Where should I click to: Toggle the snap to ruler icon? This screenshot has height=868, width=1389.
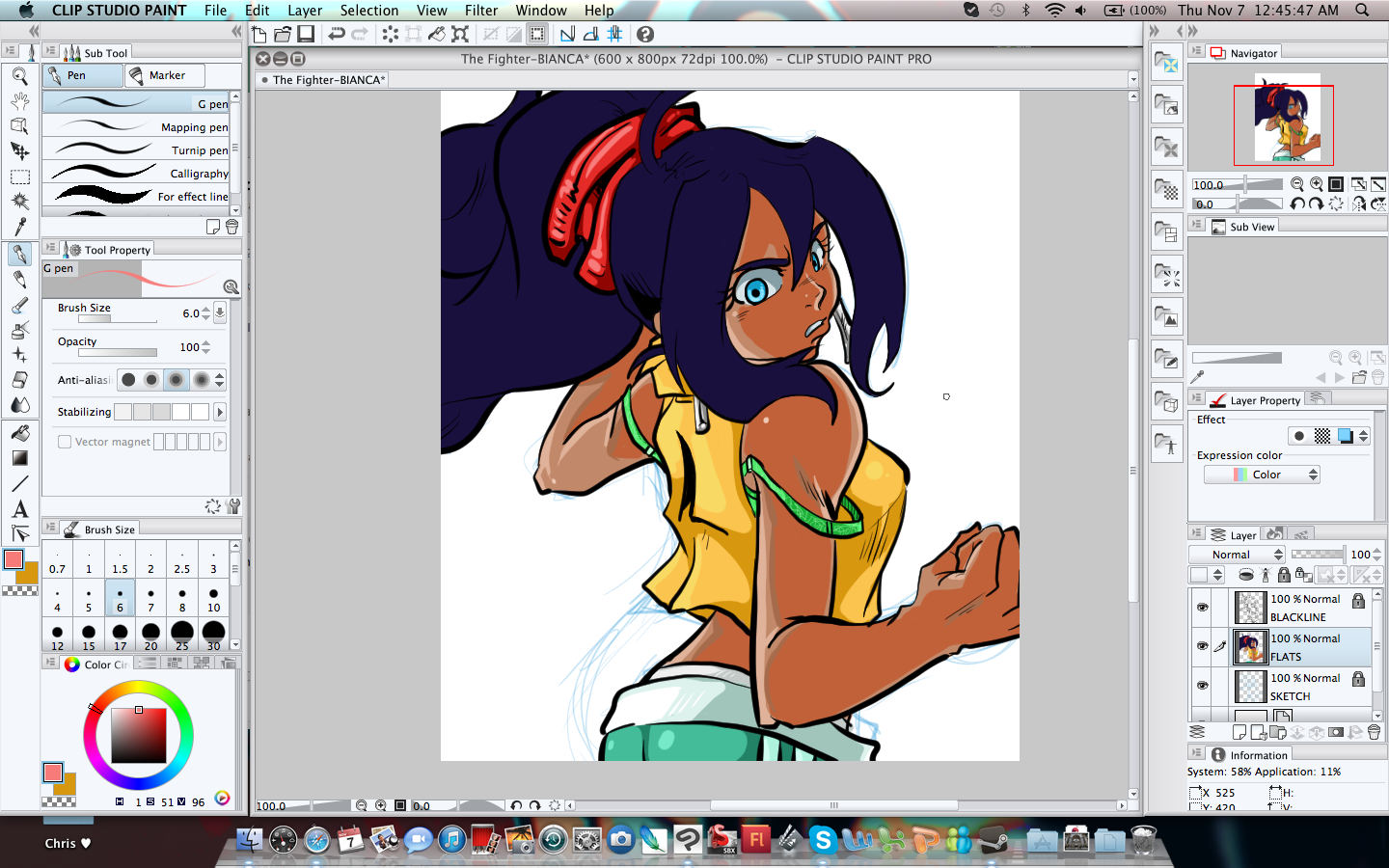(x=567, y=34)
